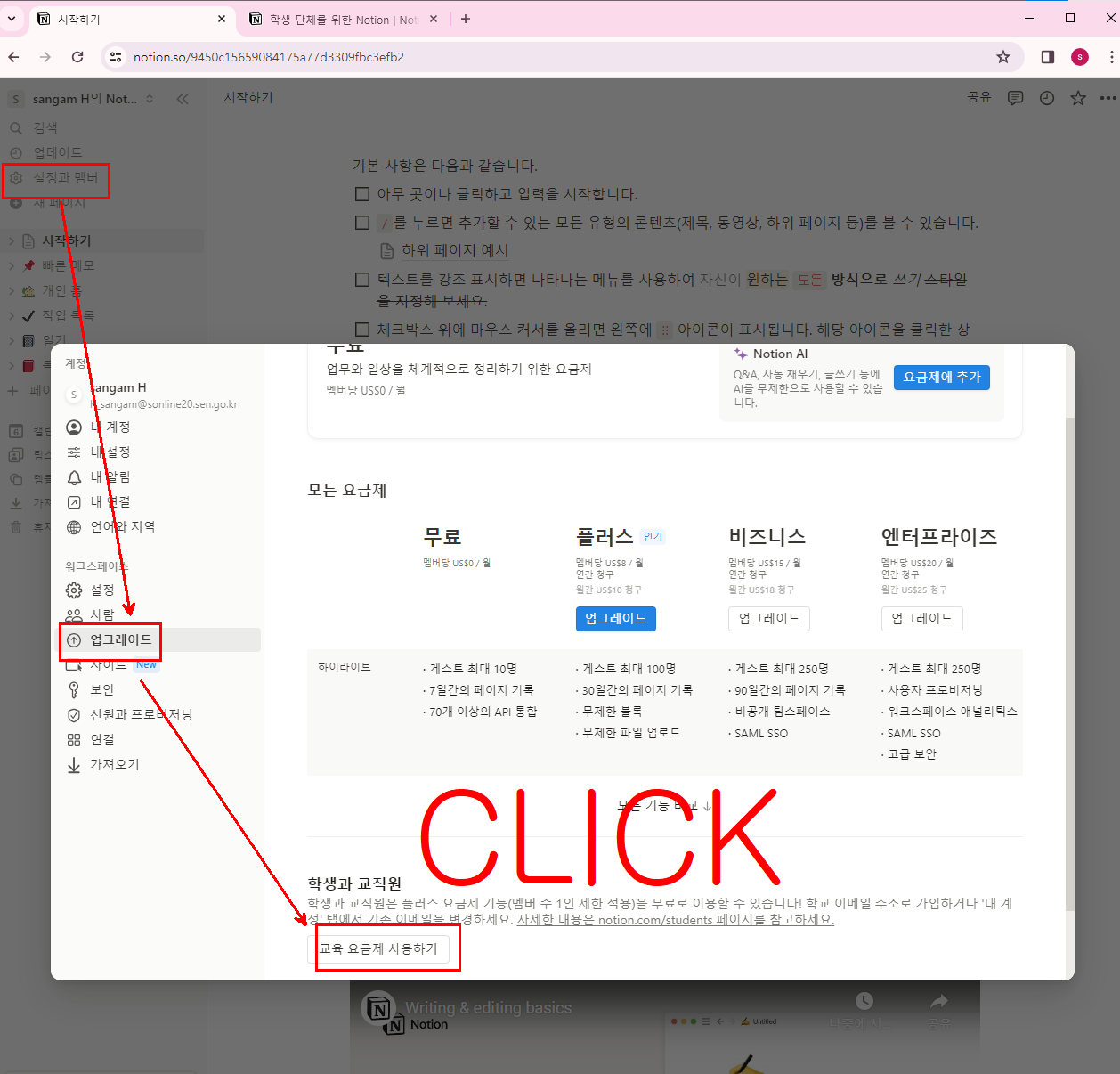Image resolution: width=1120 pixels, height=1074 pixels.
Task: Expand the 일기 page toggle
Action: [12, 341]
